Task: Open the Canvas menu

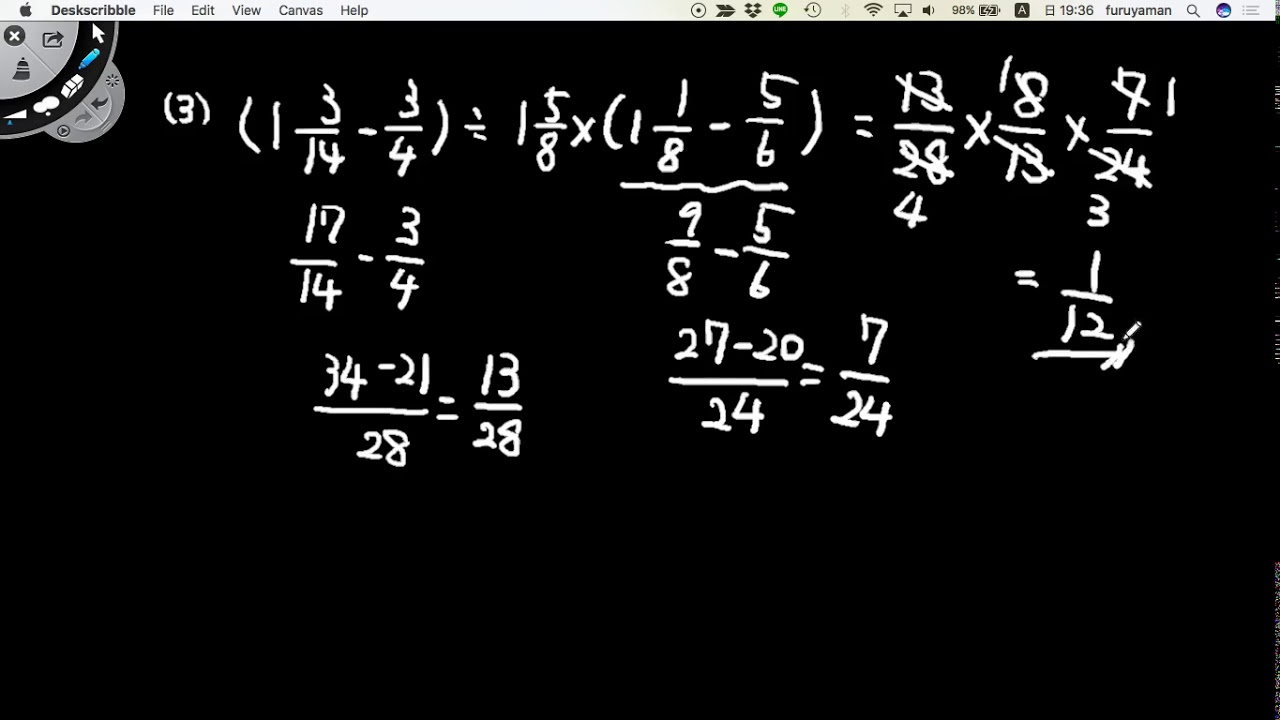Action: [301, 10]
